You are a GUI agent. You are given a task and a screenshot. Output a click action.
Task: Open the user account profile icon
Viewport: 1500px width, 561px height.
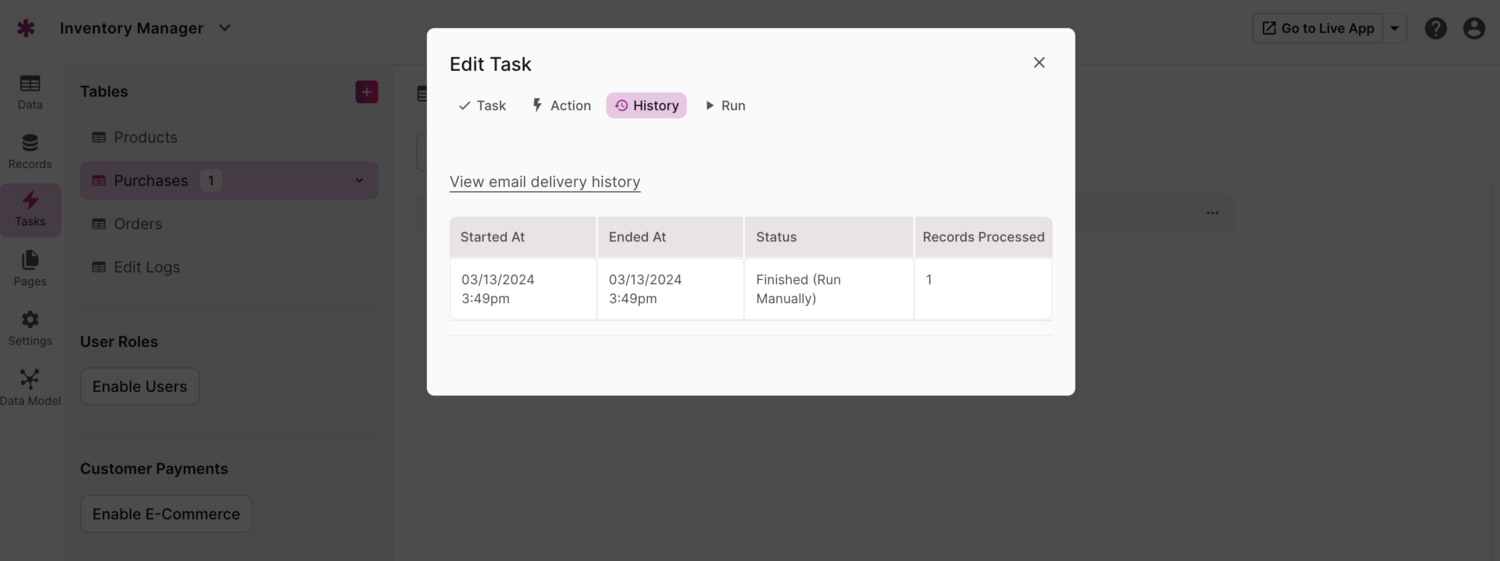click(1474, 28)
